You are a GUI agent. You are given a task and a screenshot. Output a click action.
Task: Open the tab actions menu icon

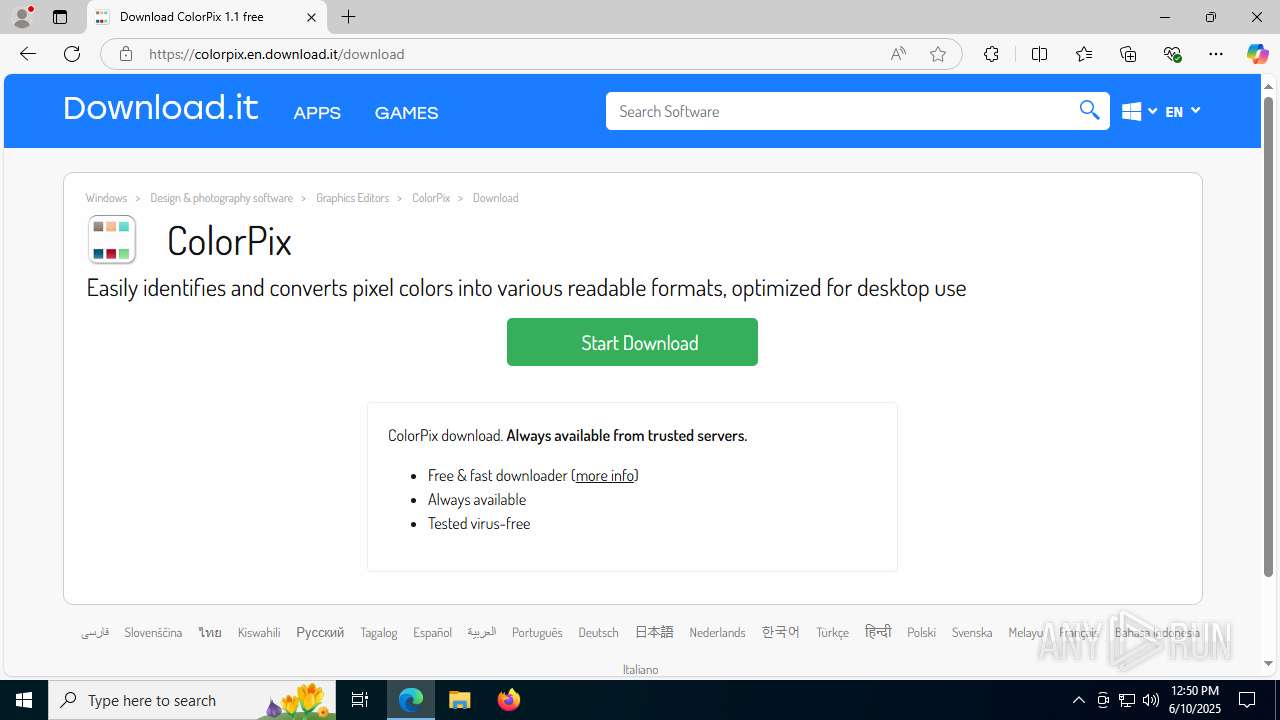tap(60, 17)
